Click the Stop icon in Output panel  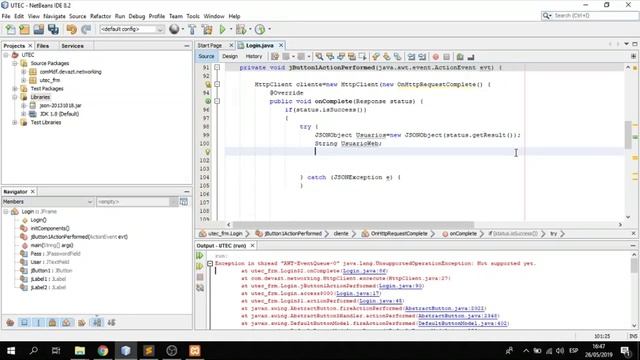[x=200, y=277]
